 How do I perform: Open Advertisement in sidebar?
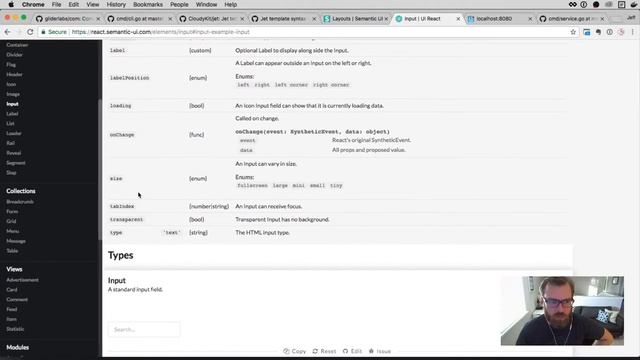pos(22,280)
